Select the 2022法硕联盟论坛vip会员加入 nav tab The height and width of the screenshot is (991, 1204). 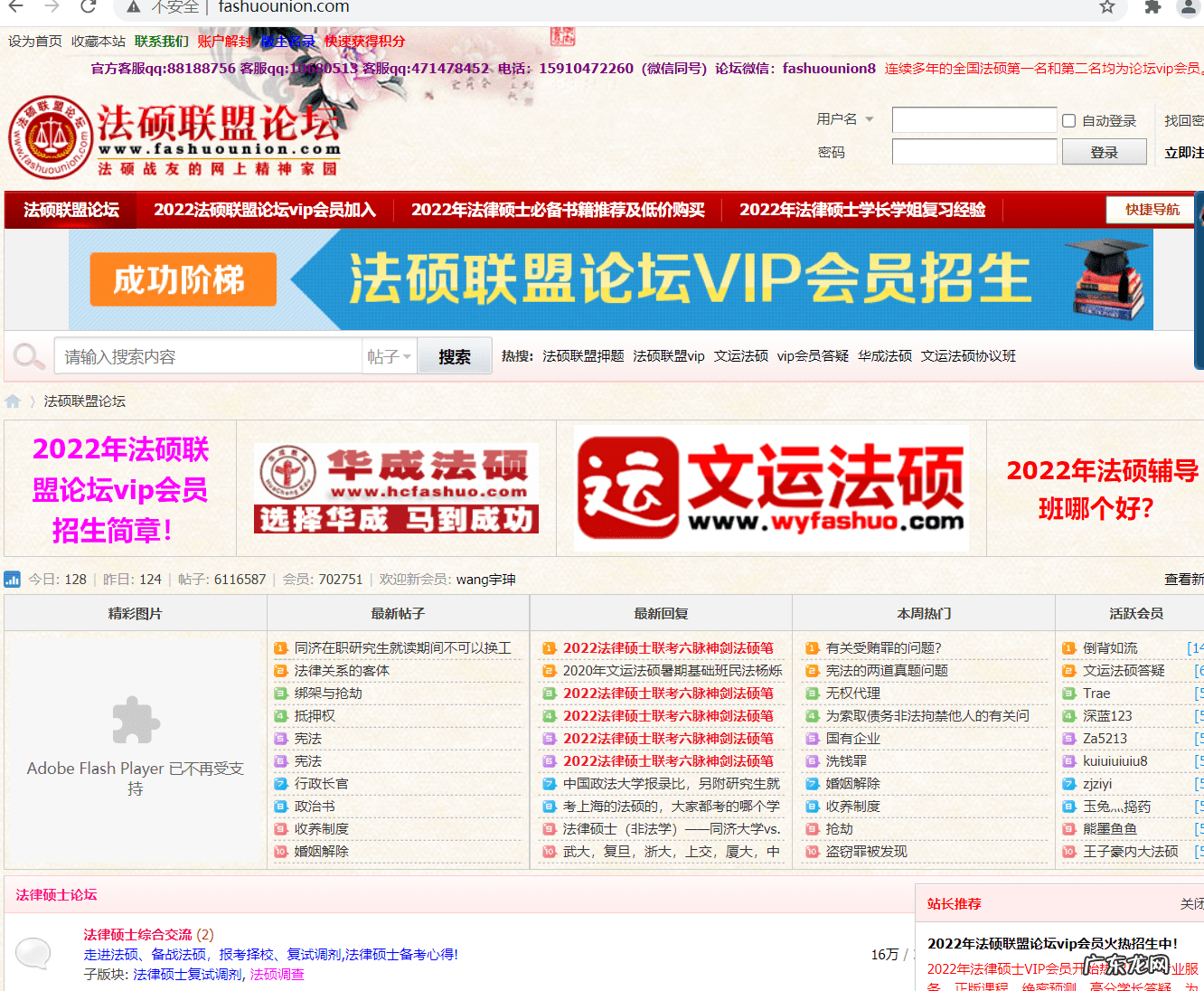point(263,210)
